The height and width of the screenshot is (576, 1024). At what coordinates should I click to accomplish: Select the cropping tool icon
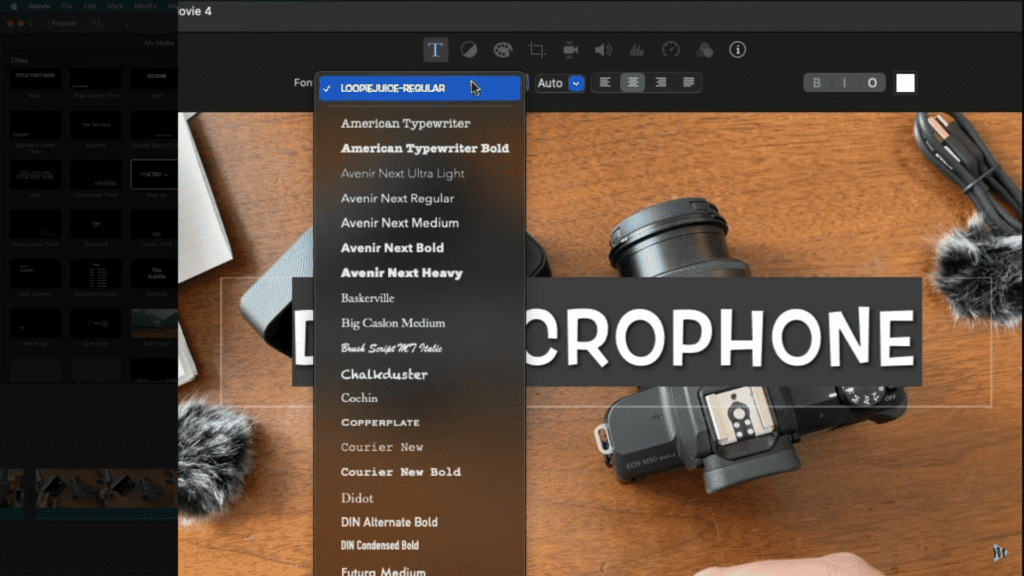pyautogui.click(x=537, y=50)
